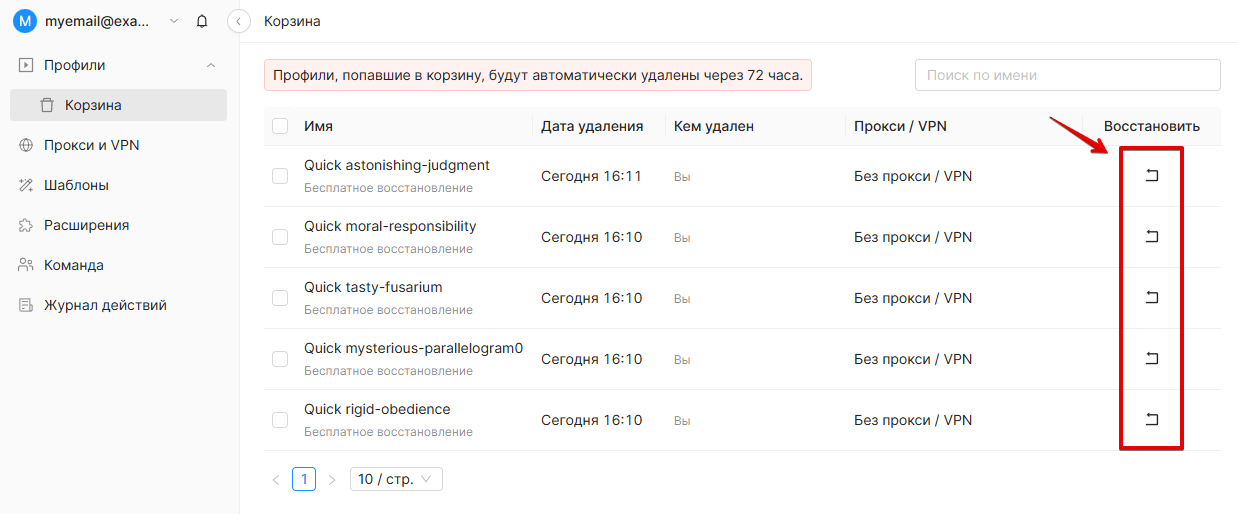Screen dimensions: 1237x514
Task: Open the 10 / стр. page size dropdown
Action: pos(396,479)
